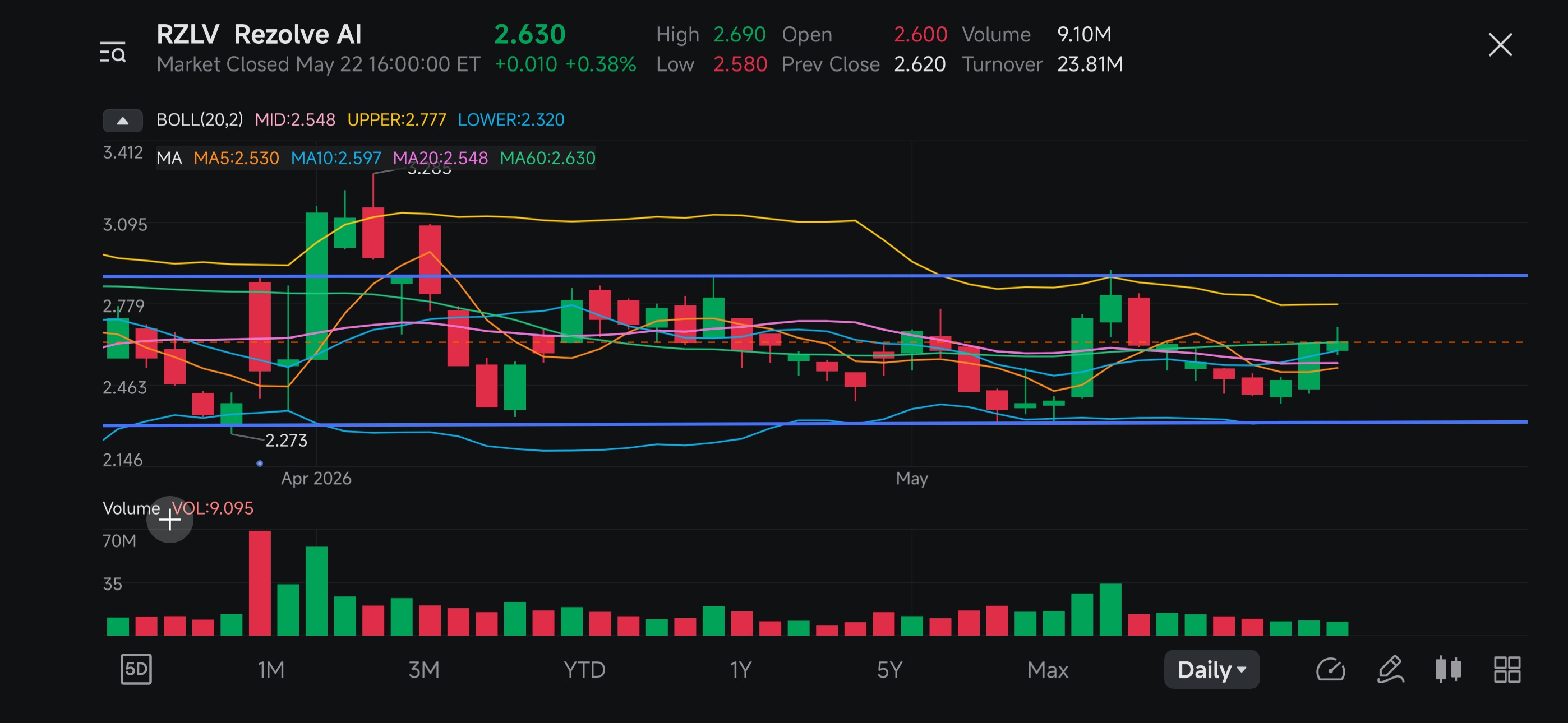Click the Volume VOL indicator label

coord(178,508)
